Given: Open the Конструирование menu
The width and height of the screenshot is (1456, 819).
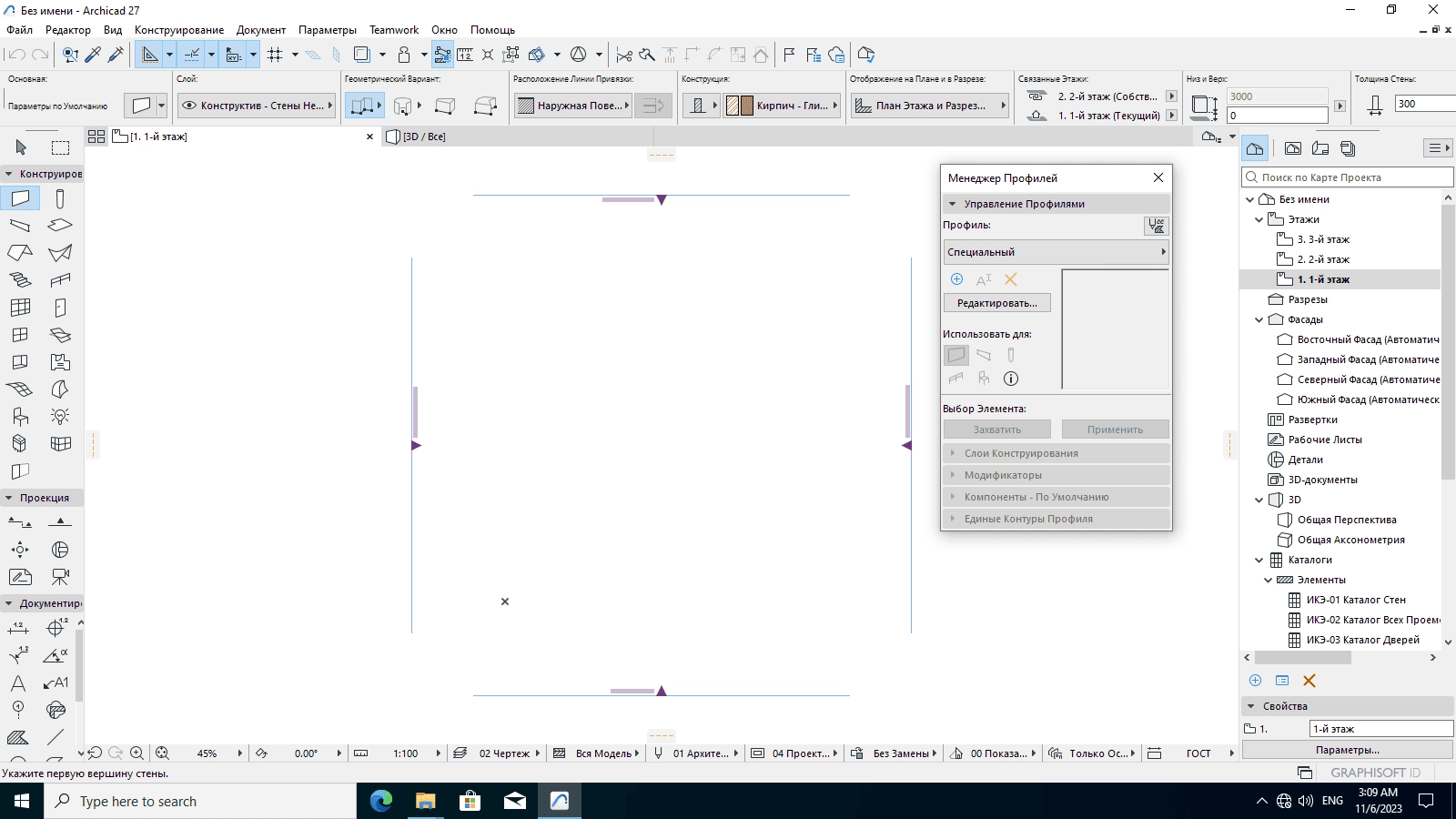Looking at the screenshot, I should point(179,30).
